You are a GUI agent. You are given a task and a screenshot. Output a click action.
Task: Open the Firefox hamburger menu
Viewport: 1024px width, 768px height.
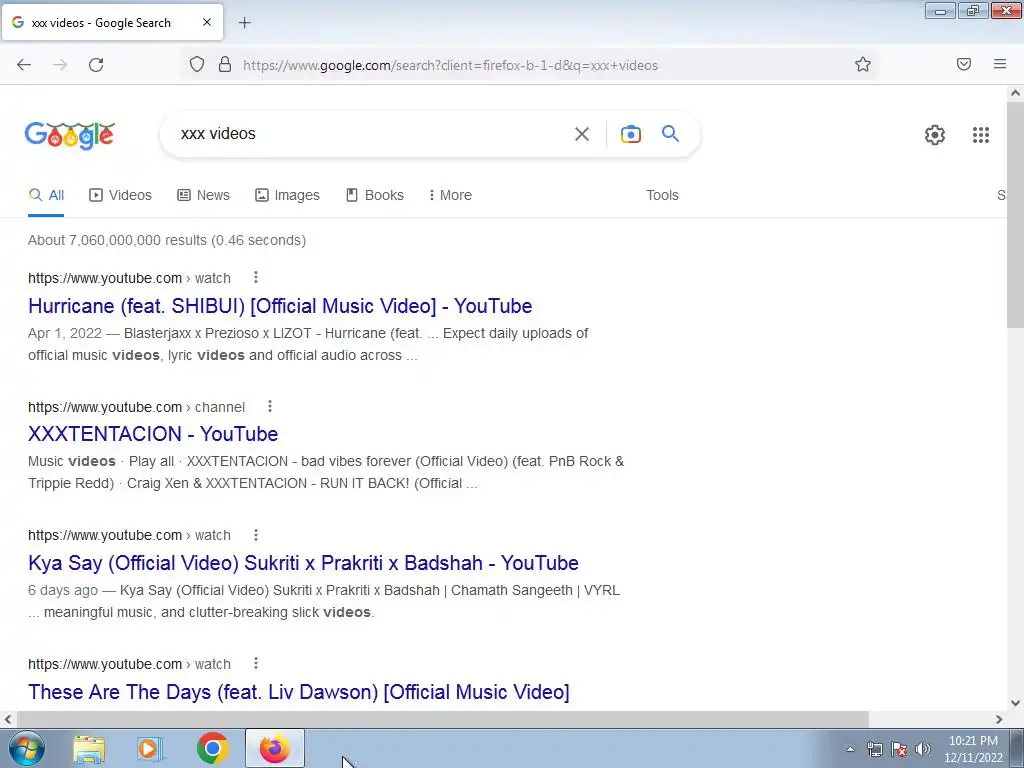coord(1000,64)
